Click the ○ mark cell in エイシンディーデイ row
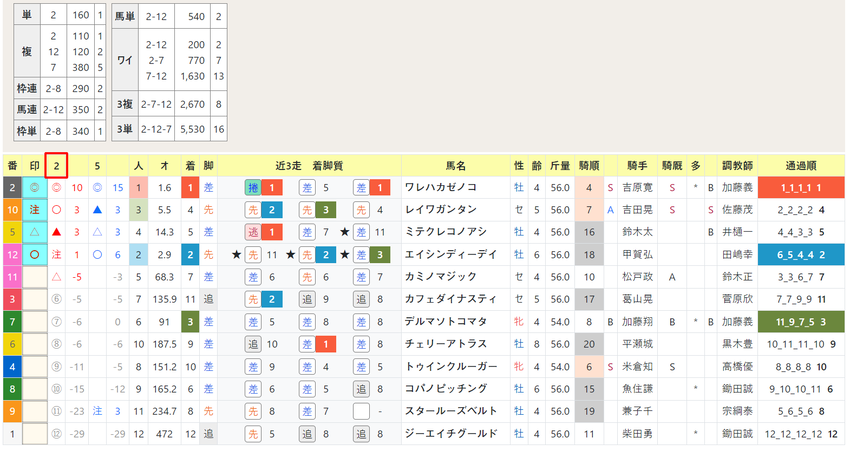 (x=35, y=255)
